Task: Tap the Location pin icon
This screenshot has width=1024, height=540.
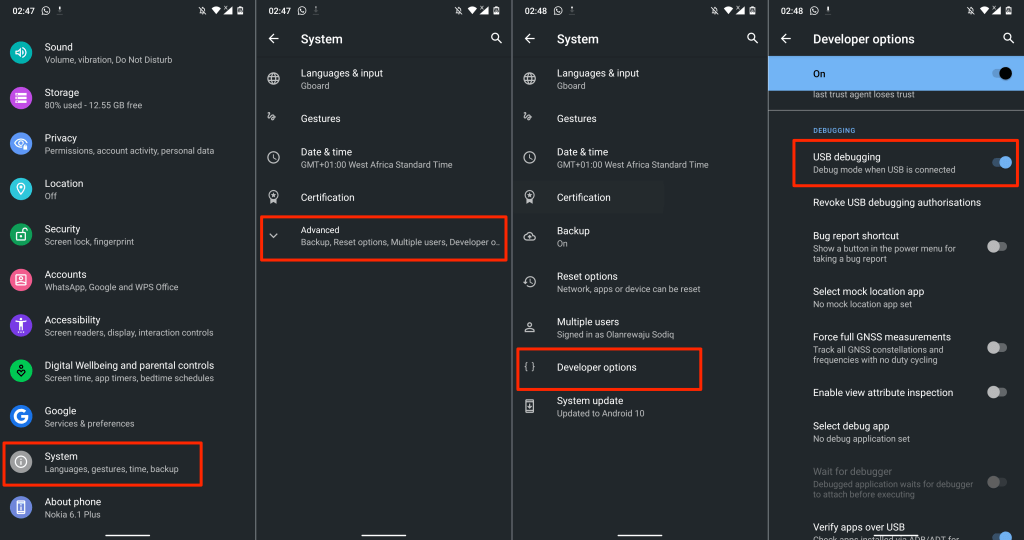Action: coord(21,189)
